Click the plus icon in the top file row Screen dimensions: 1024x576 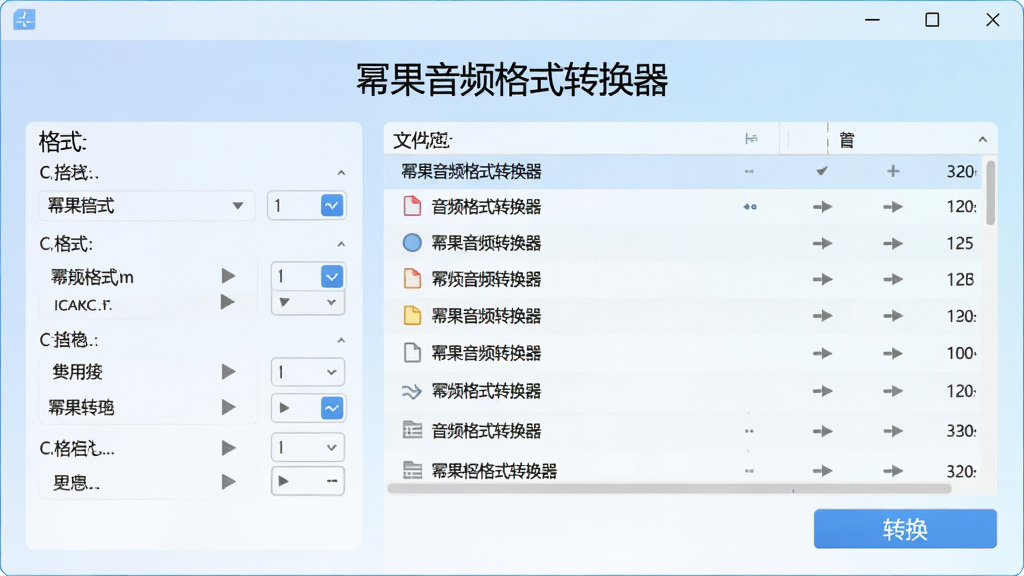pyautogui.click(x=893, y=171)
